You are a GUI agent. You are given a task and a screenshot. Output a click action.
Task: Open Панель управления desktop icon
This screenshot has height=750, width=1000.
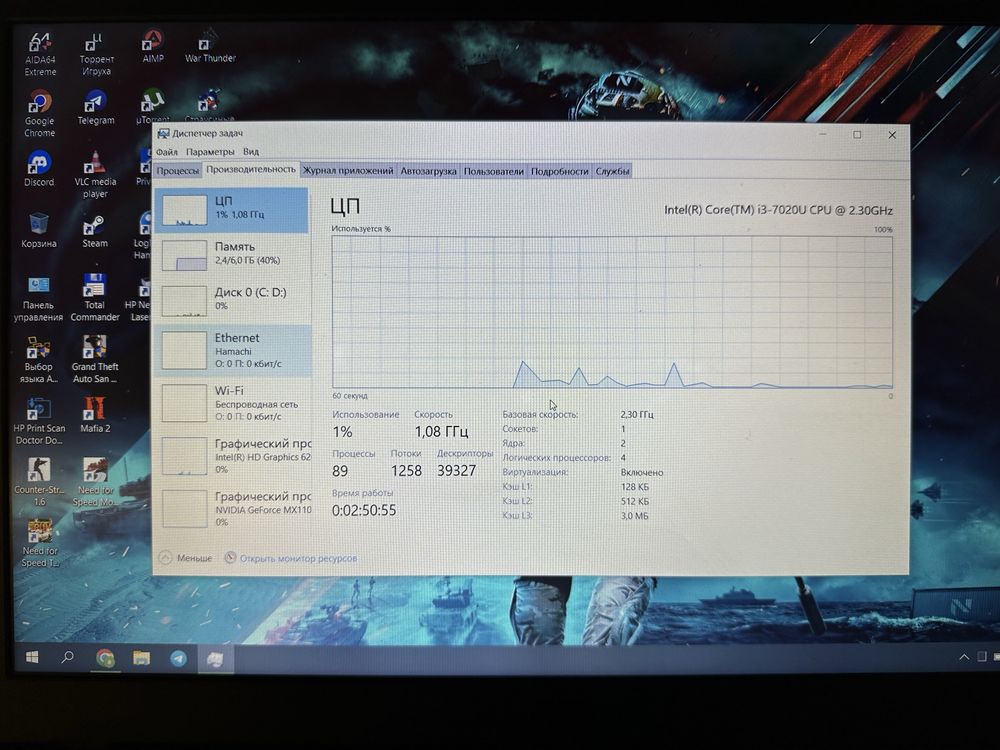point(38,298)
